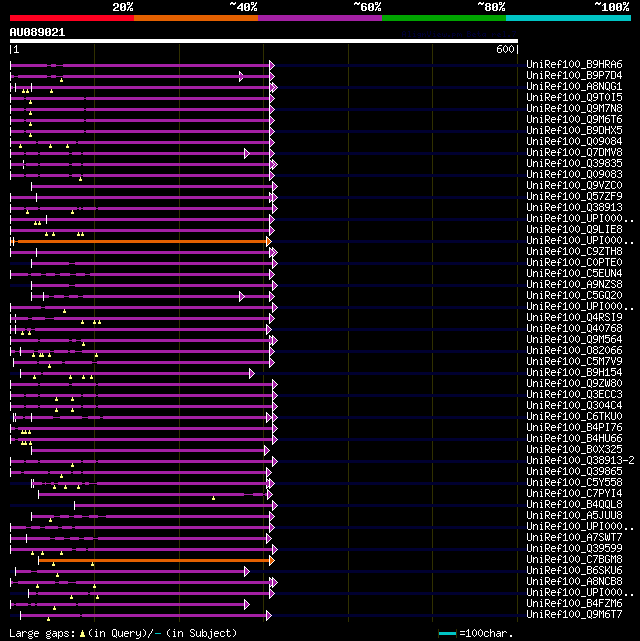Select the UniRef100_B9DHX5 label
This screenshot has width=640, height=641.
click(x=574, y=130)
